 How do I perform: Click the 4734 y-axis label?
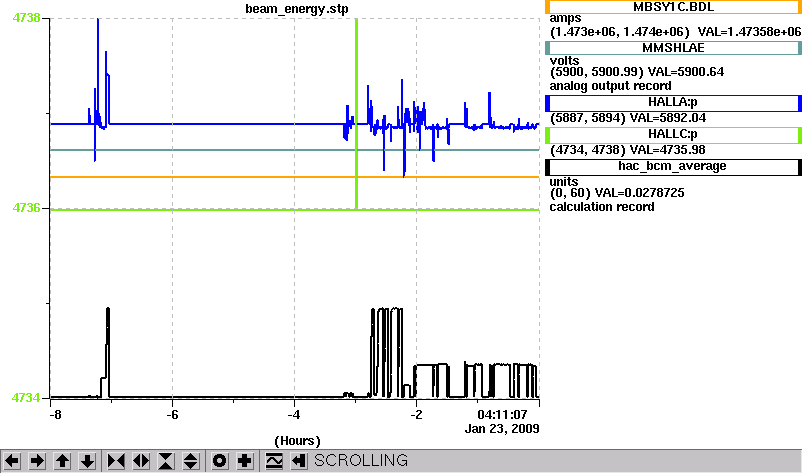coord(26,397)
